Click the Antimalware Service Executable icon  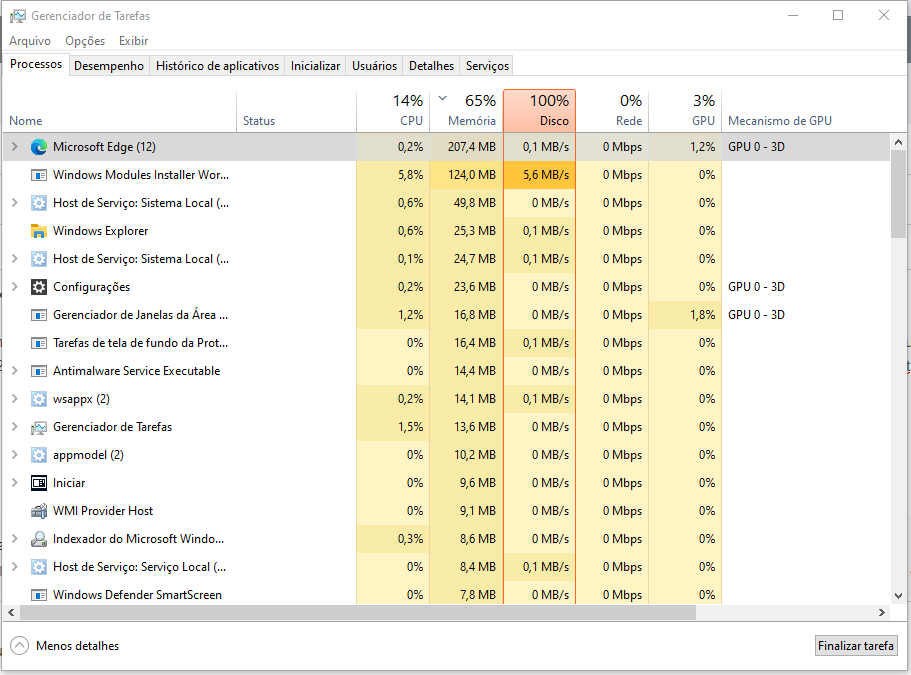point(39,371)
